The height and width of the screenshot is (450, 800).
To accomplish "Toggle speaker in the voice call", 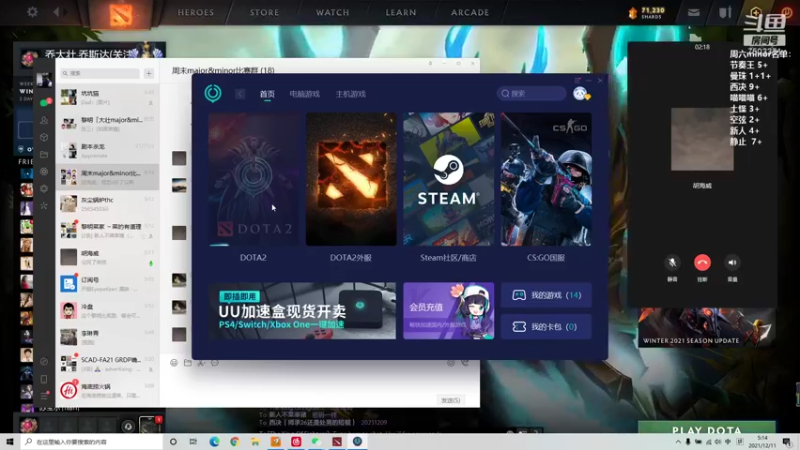I will [x=732, y=262].
